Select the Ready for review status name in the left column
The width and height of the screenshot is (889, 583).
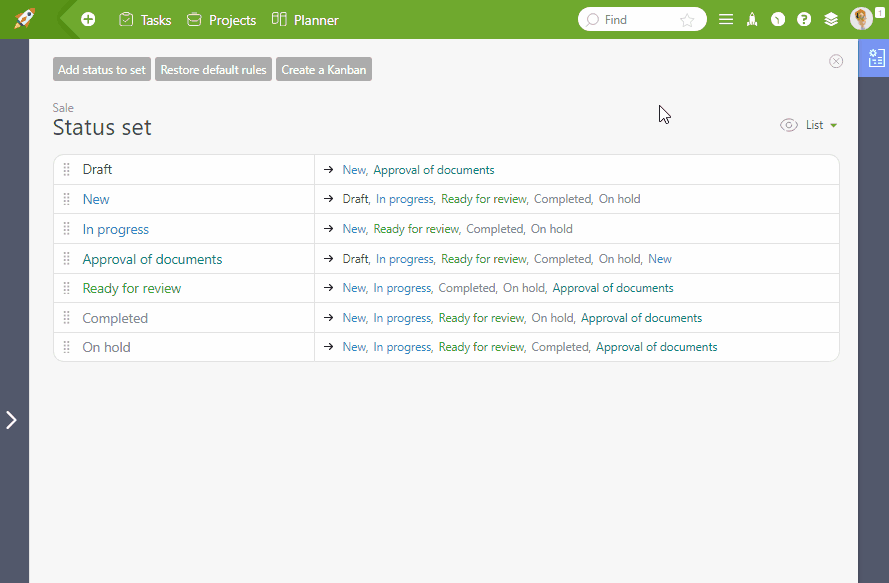click(132, 288)
